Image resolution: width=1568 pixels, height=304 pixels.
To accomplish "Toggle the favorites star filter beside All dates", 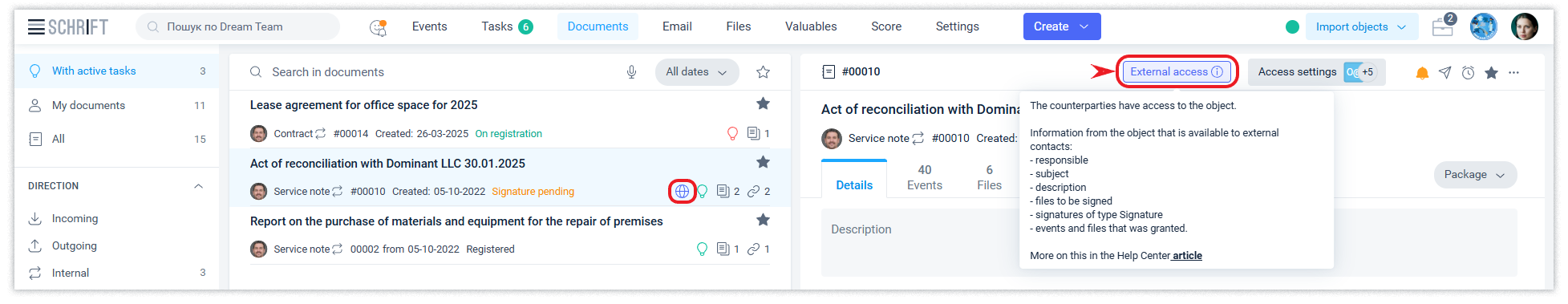I will [763, 72].
